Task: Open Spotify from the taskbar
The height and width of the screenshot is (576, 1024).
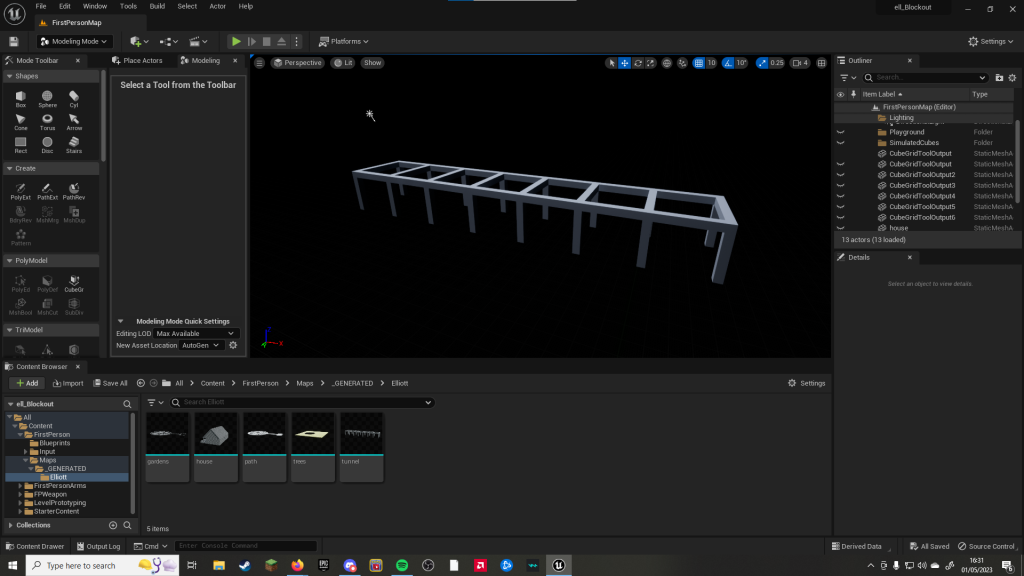Action: pyautogui.click(x=402, y=565)
